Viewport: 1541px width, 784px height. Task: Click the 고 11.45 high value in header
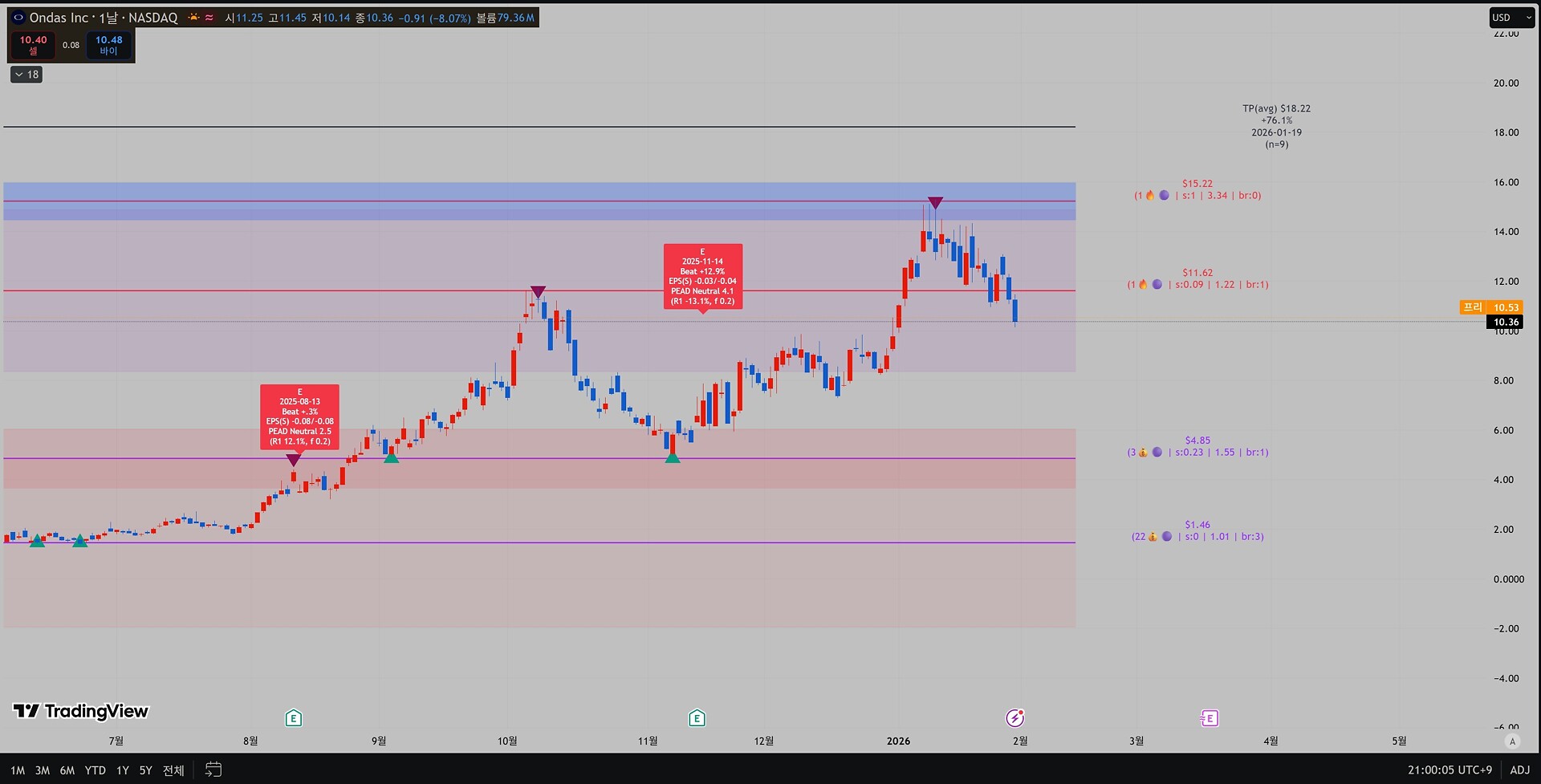coord(287,18)
